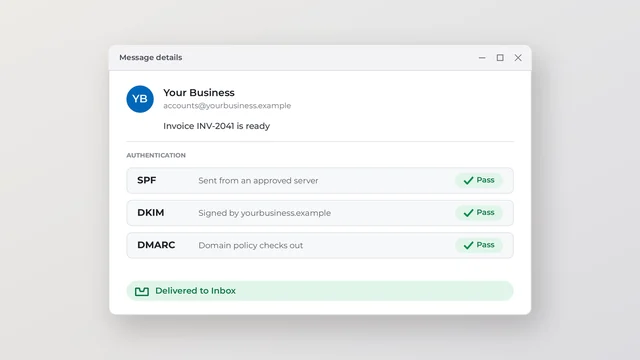Click the AUTHENTICATION section heading
The height and width of the screenshot is (360, 640).
tap(156, 156)
